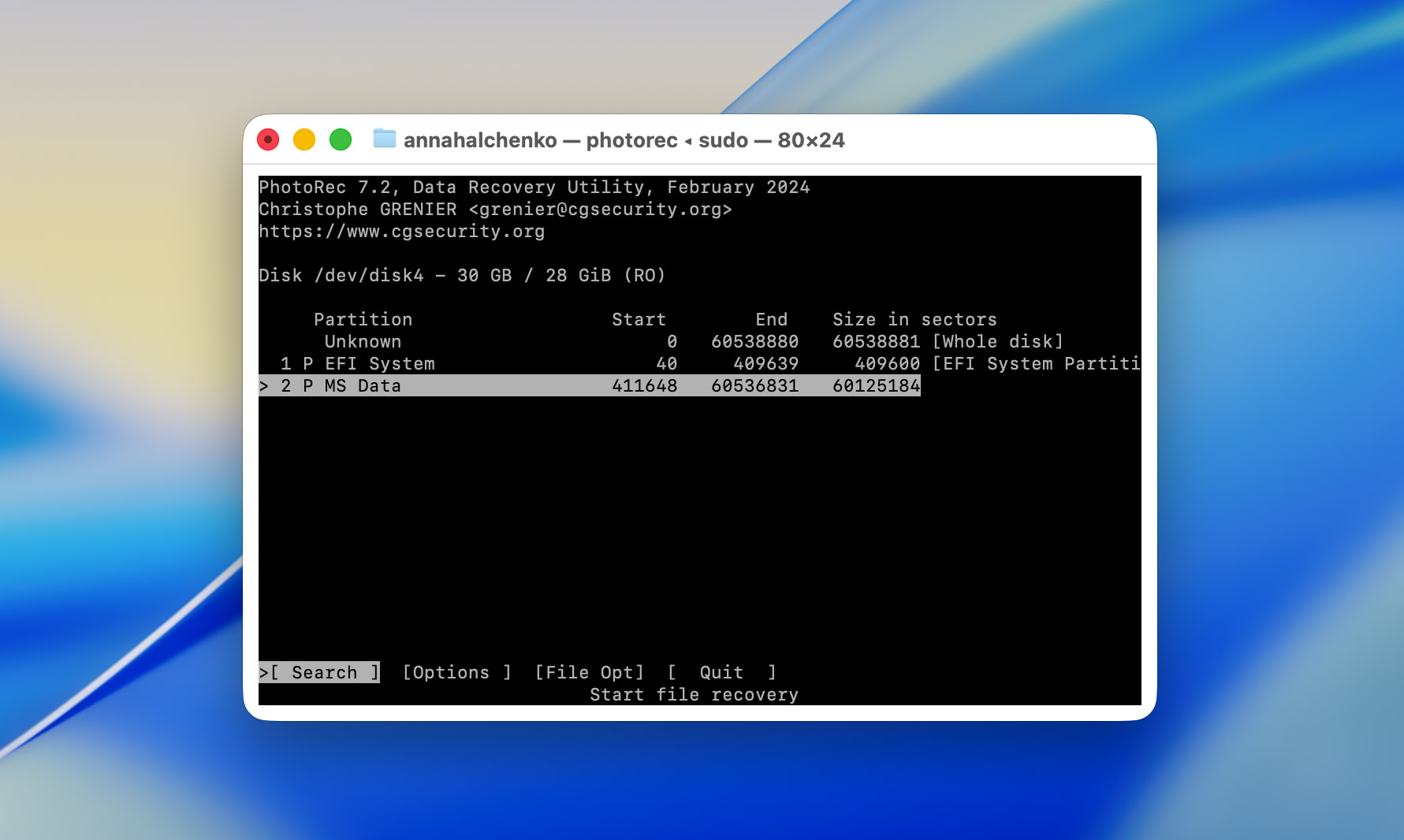Click the start value 411648
The height and width of the screenshot is (840, 1404).
point(645,385)
